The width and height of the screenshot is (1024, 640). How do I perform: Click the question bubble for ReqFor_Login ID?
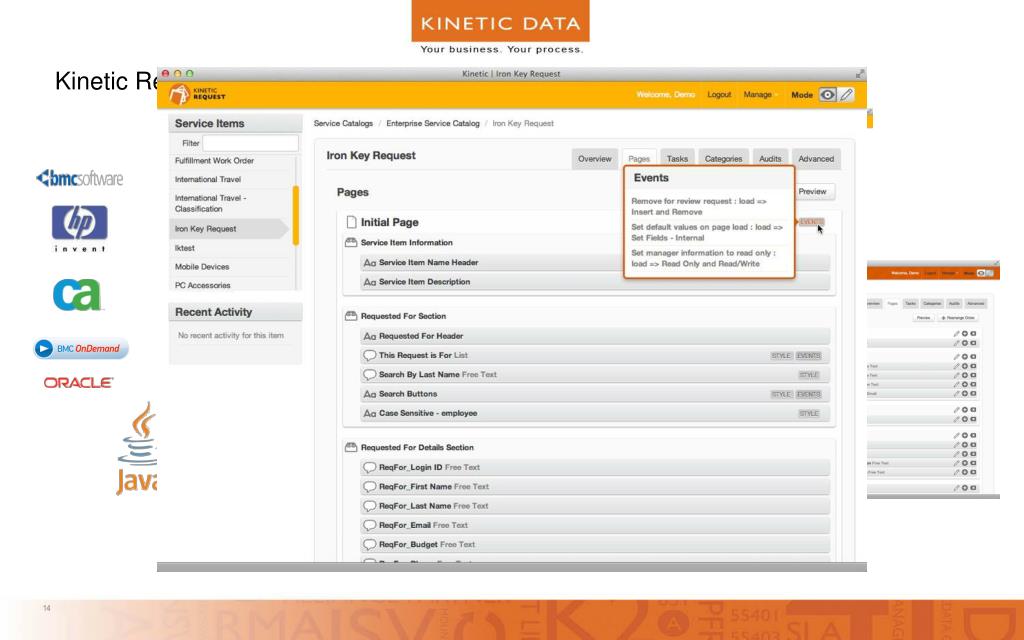point(370,468)
